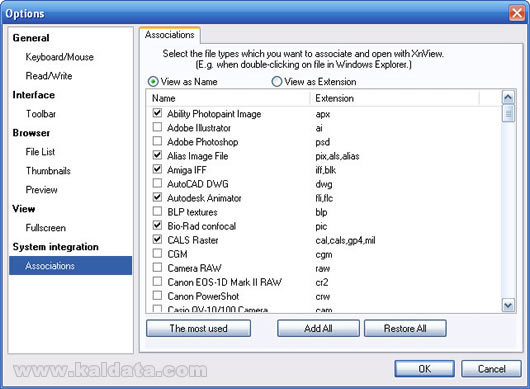Select the 'ai' extension text

[319, 128]
